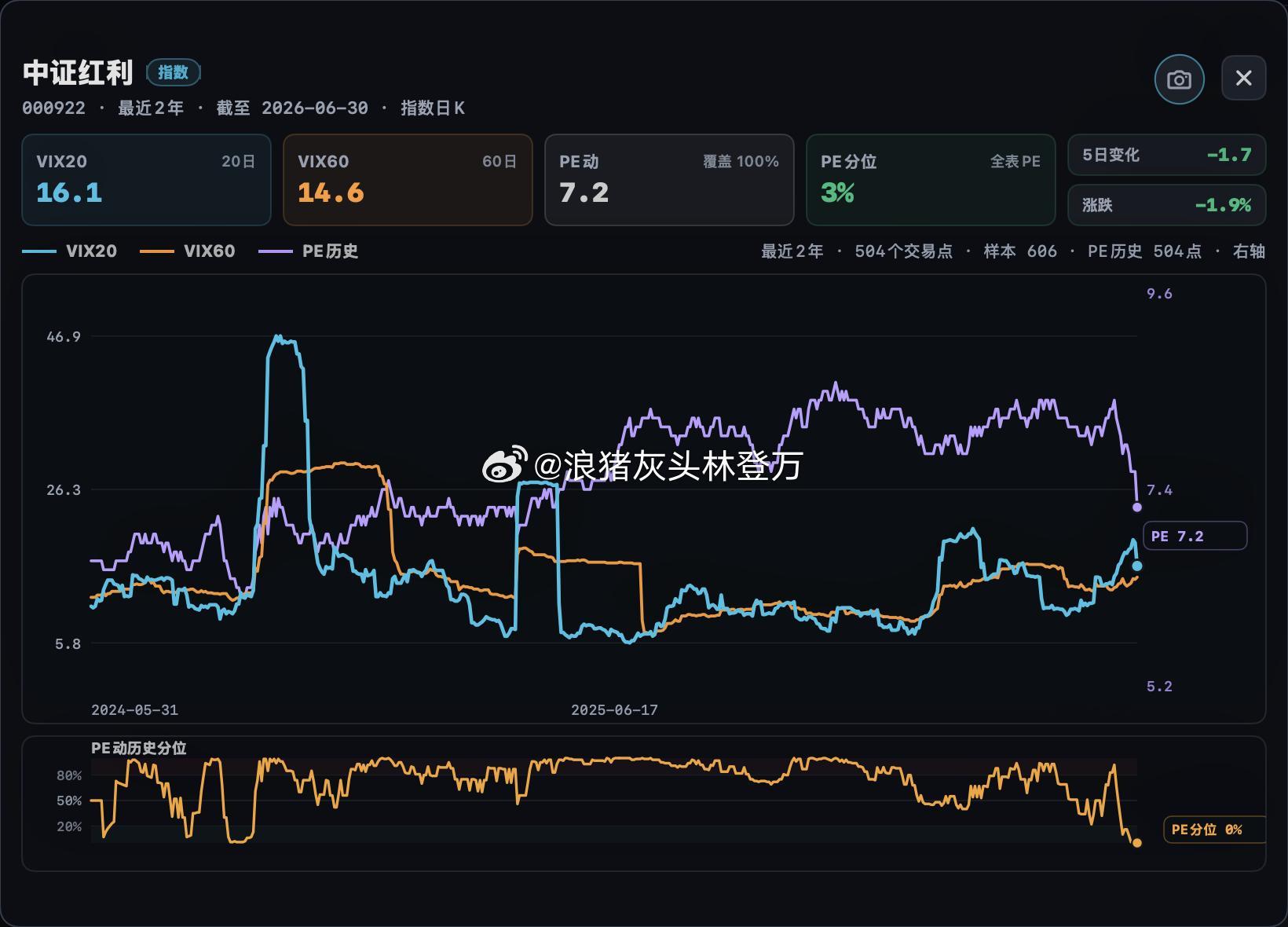The width and height of the screenshot is (1288, 927).
Task: Click the 2025-06-17 date axis label
Action: click(x=614, y=710)
